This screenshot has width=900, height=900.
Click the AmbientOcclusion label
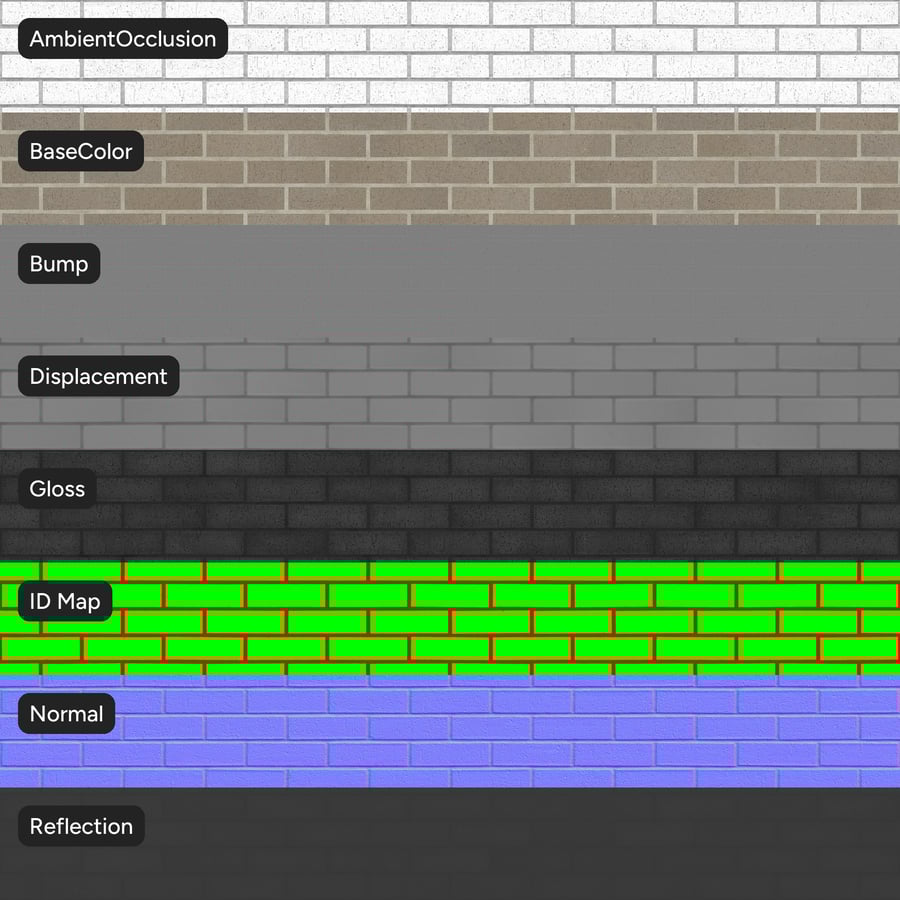[x=123, y=38]
